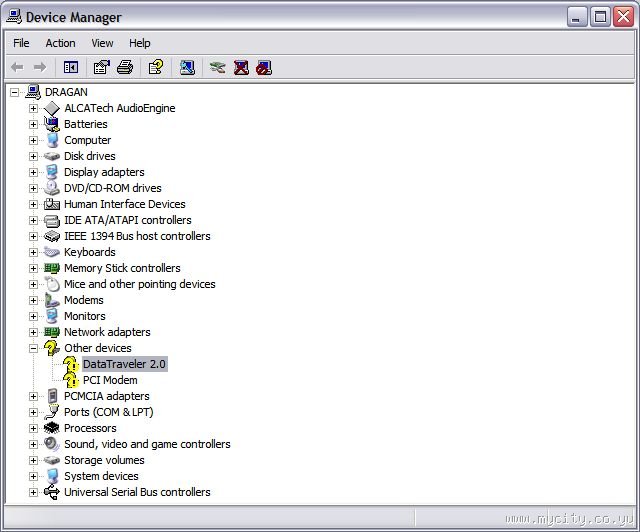The image size is (640, 532).
Task: Click the ALCATech AudioEngine diamond icon
Action: tap(52, 108)
